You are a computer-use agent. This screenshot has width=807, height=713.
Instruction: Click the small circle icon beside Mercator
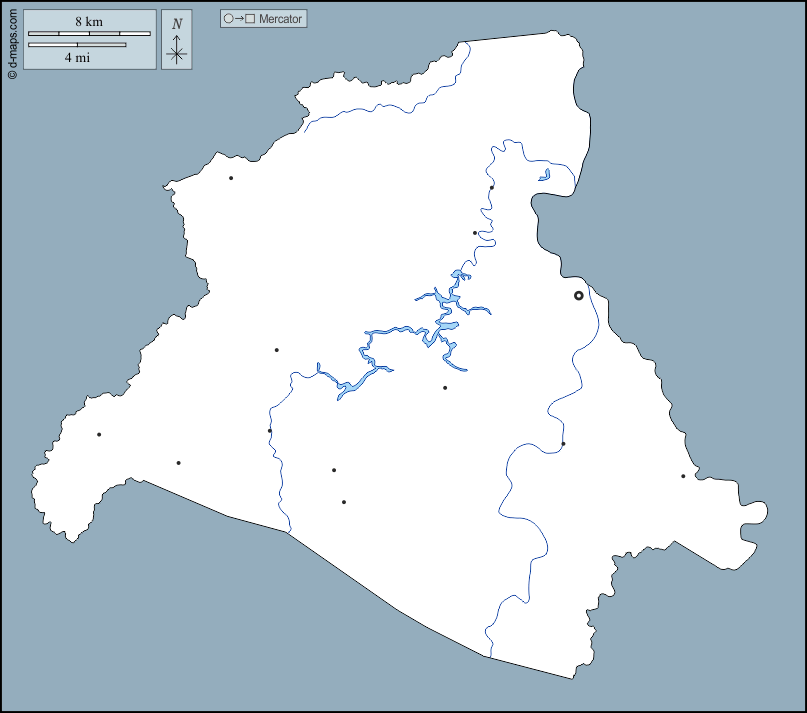229,19
